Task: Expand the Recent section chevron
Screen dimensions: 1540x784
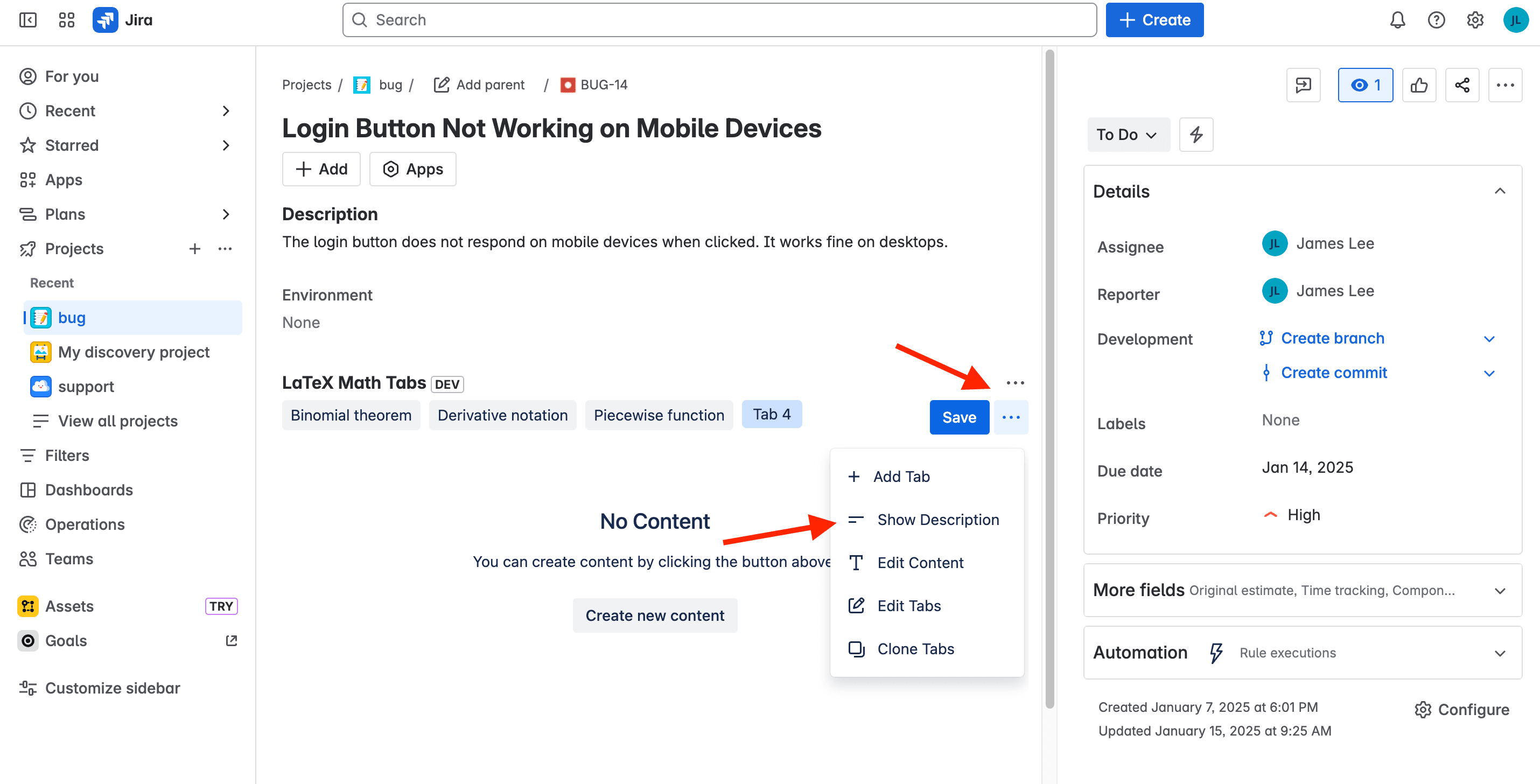Action: (226, 110)
